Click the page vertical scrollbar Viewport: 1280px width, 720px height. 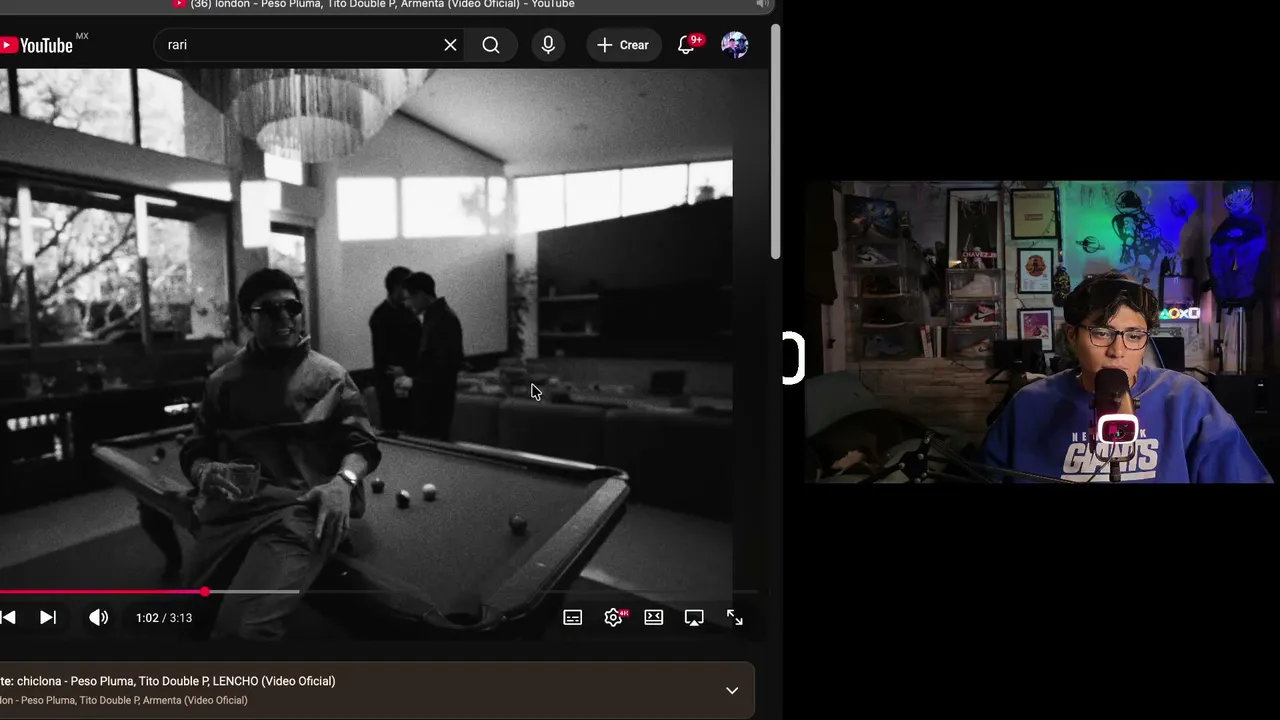point(776,143)
